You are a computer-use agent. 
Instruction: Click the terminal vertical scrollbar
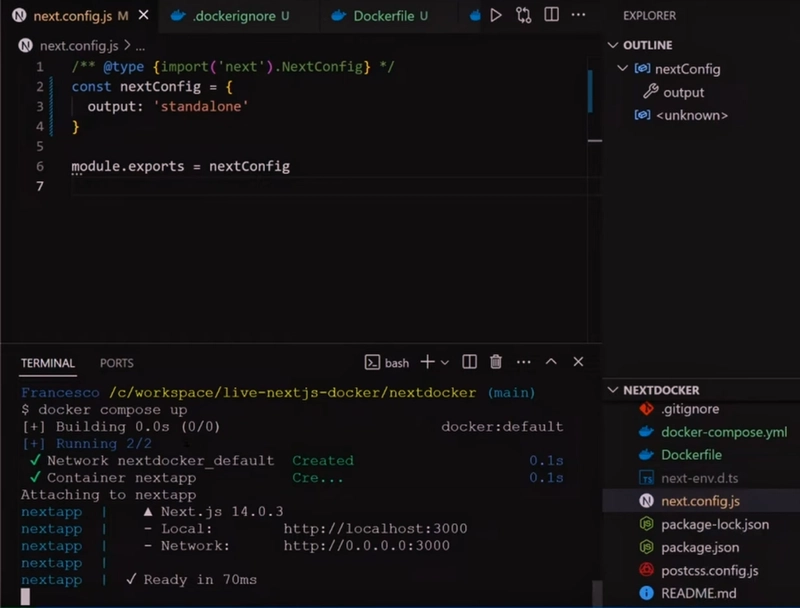[596, 593]
